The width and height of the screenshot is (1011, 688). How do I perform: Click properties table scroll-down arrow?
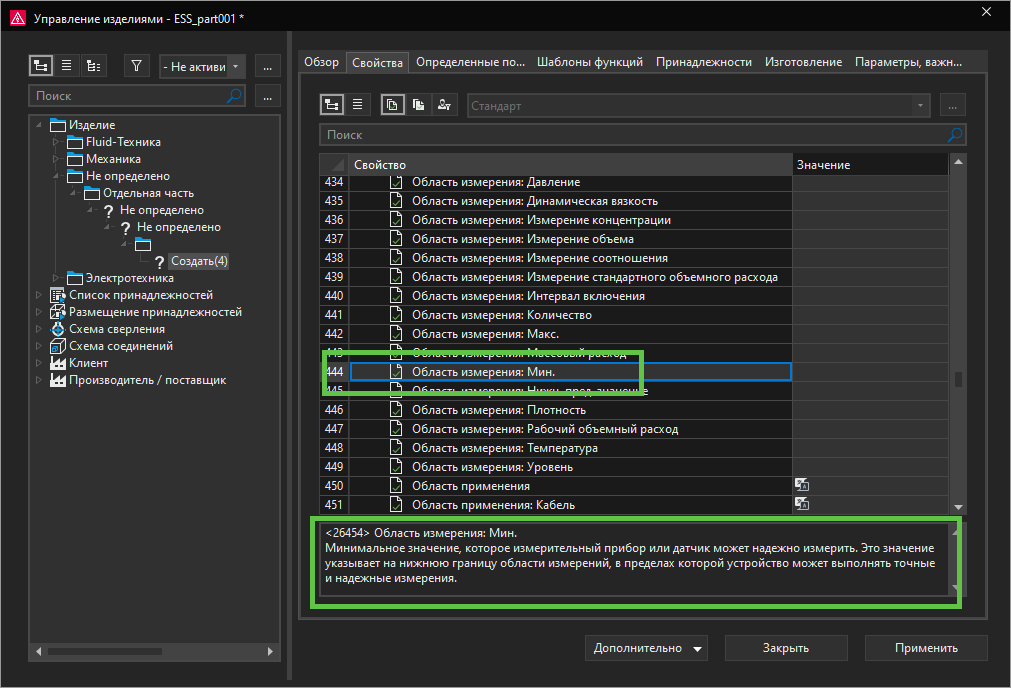coord(958,507)
